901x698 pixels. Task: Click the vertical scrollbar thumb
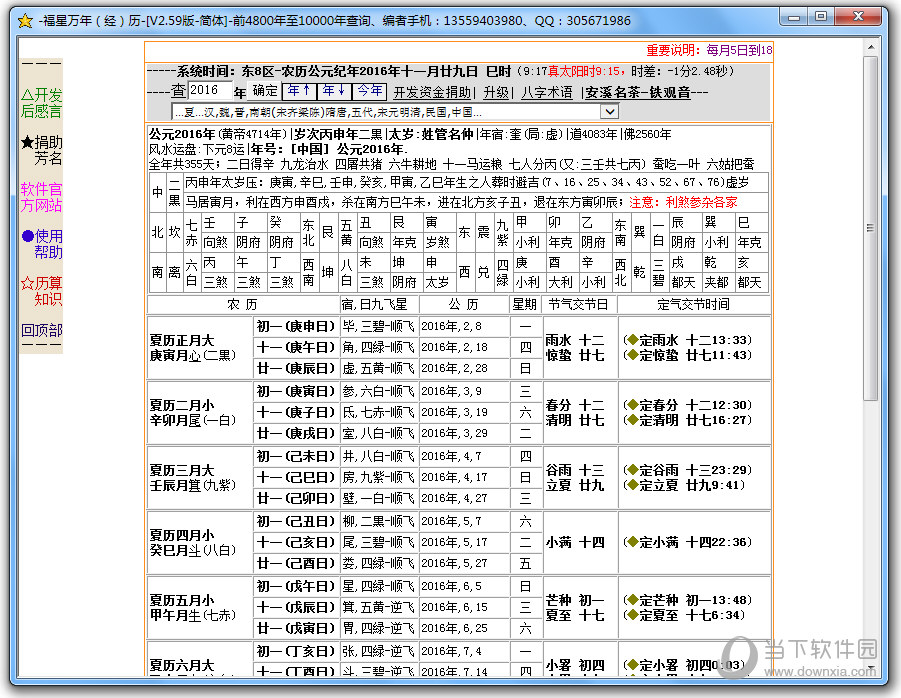(x=871, y=228)
